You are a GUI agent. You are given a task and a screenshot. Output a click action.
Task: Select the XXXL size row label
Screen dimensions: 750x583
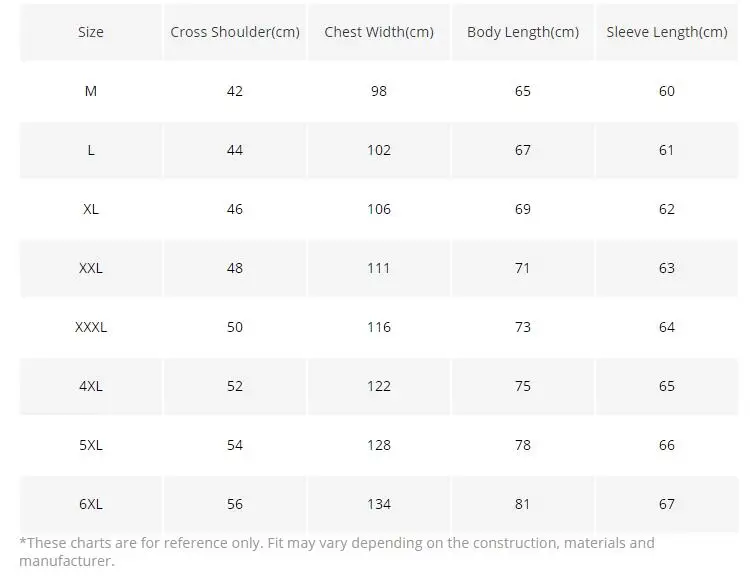pyautogui.click(x=91, y=327)
